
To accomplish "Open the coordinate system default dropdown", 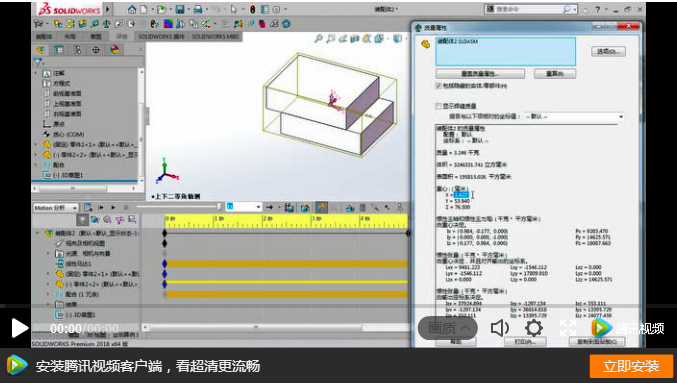I will tap(574, 117).
